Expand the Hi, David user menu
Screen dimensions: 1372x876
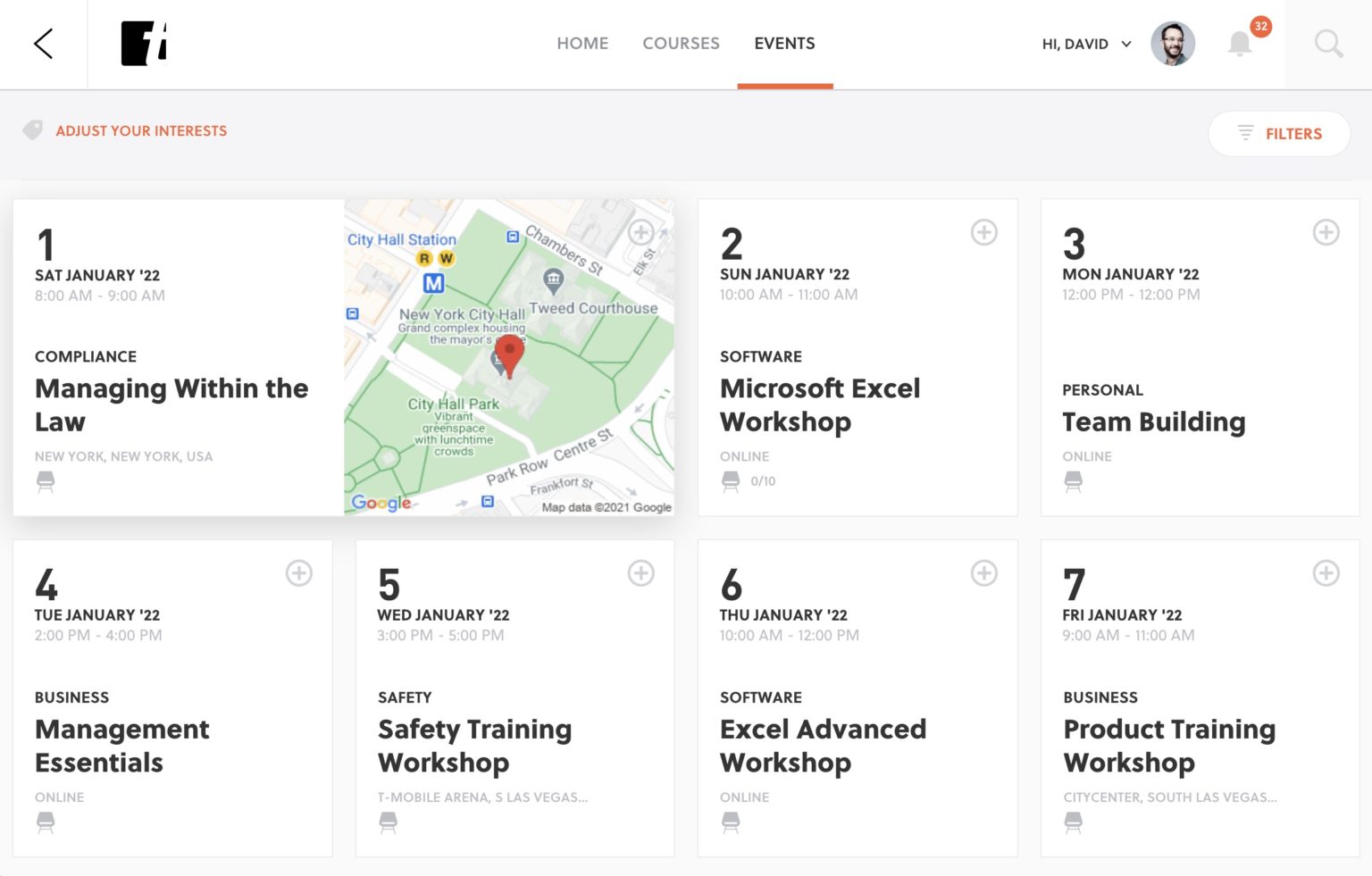coord(1086,44)
